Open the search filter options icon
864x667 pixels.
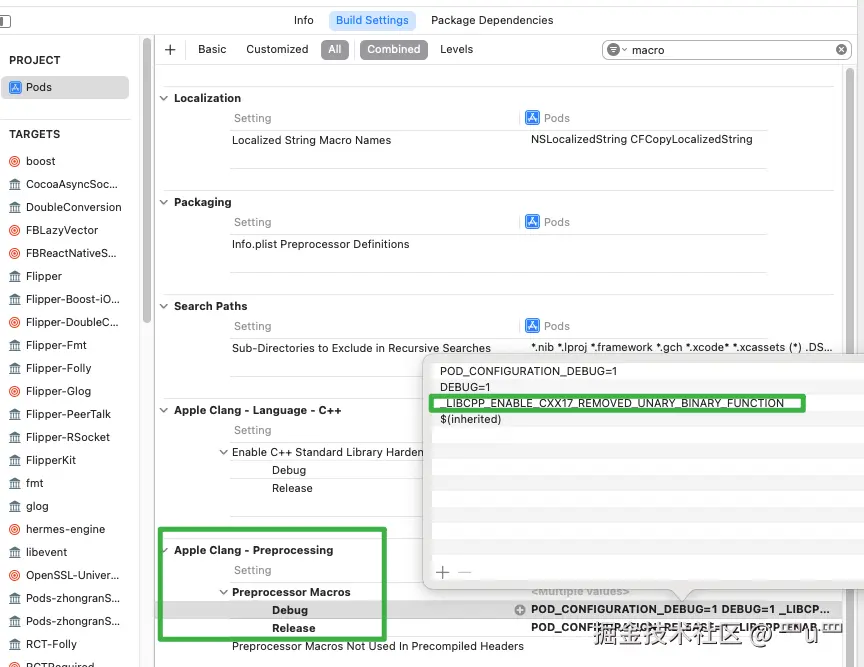tap(616, 50)
